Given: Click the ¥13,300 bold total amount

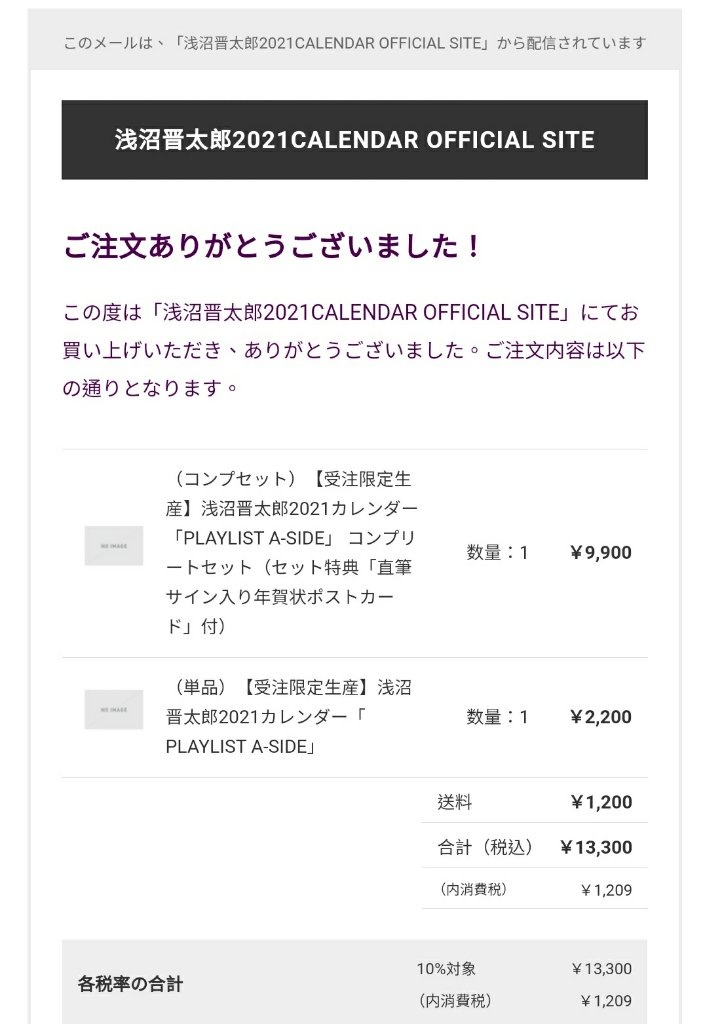Looking at the screenshot, I should (596, 847).
